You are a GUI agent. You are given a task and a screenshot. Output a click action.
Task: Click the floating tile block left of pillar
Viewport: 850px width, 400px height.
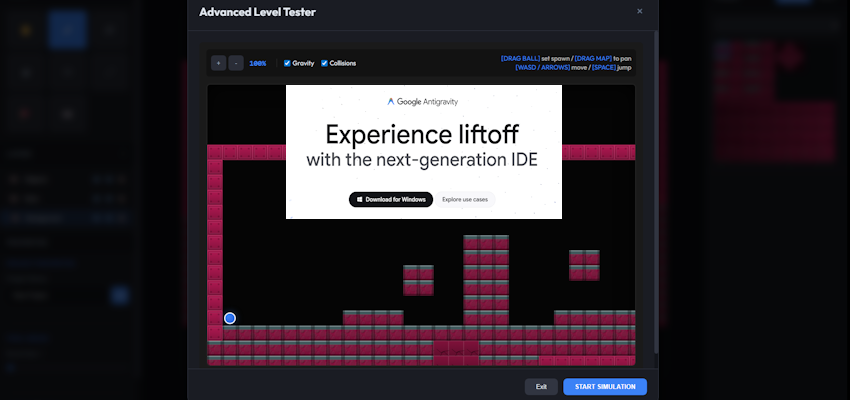point(418,280)
